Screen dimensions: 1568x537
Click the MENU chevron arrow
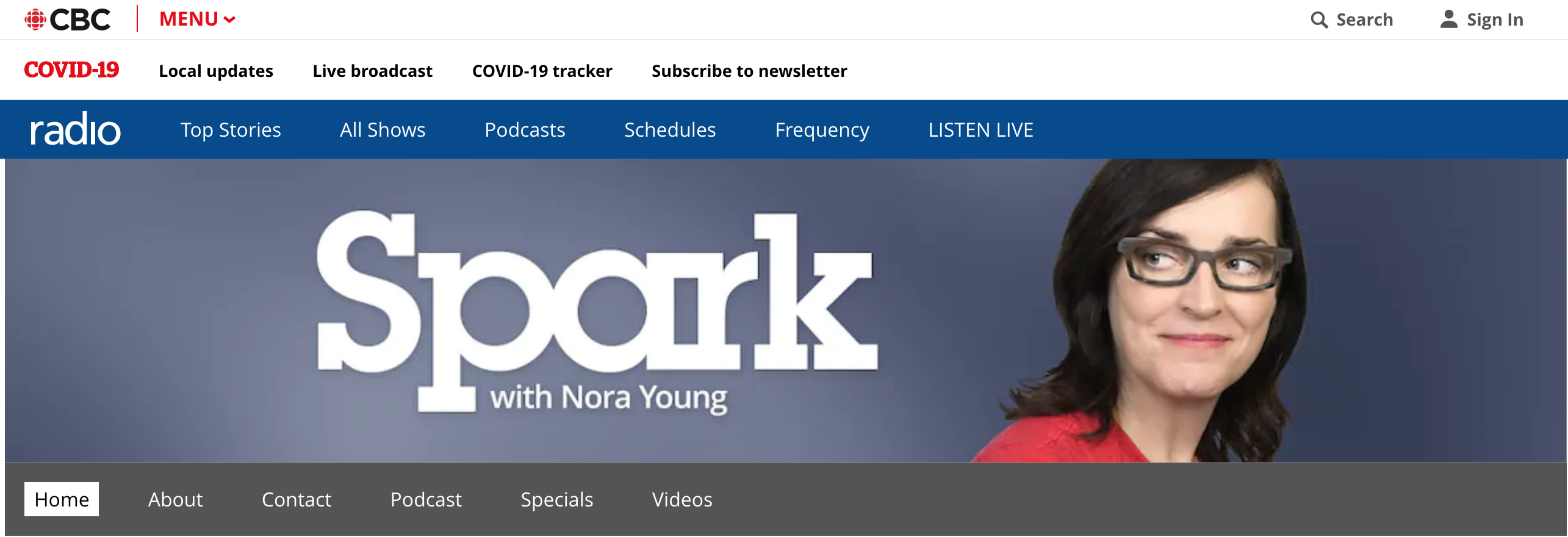click(230, 20)
